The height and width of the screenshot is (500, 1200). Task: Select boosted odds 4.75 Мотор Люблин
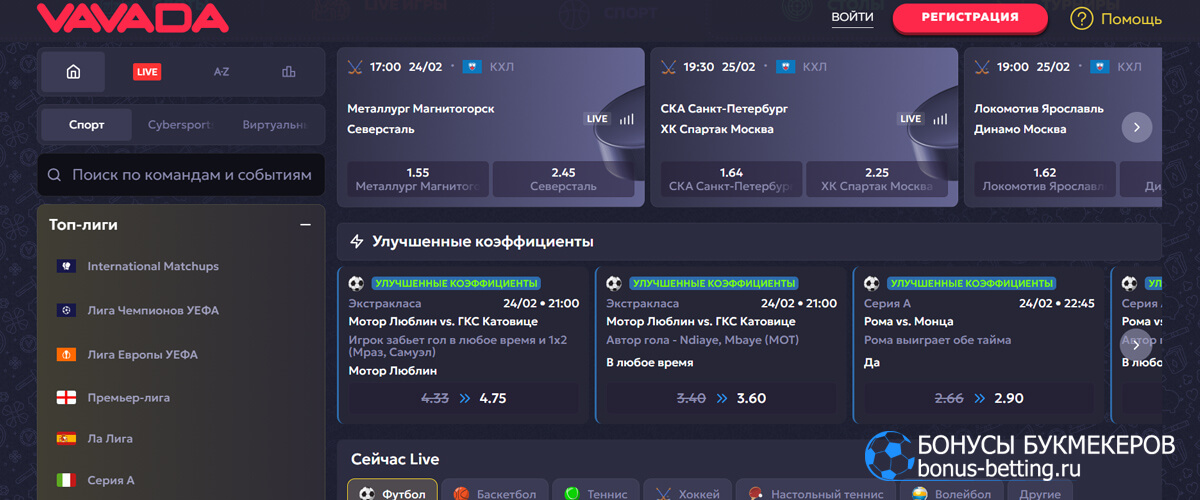tap(464, 398)
